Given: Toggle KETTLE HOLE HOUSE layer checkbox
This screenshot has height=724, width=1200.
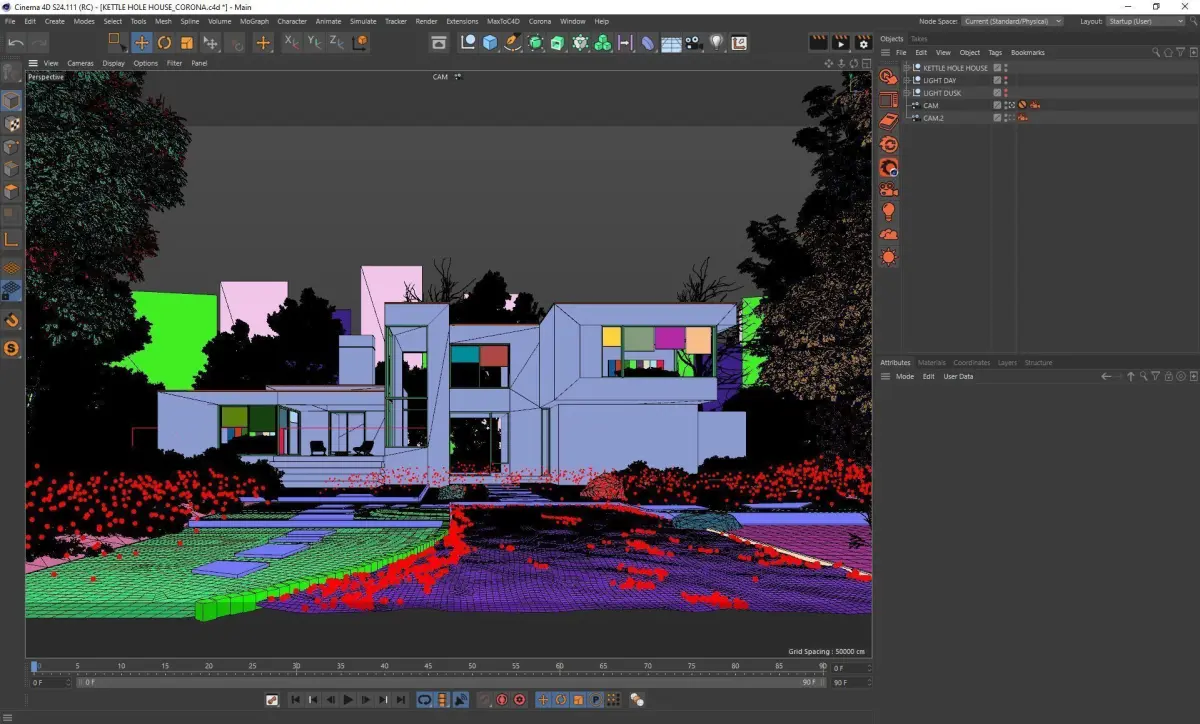Looking at the screenshot, I should pos(997,68).
